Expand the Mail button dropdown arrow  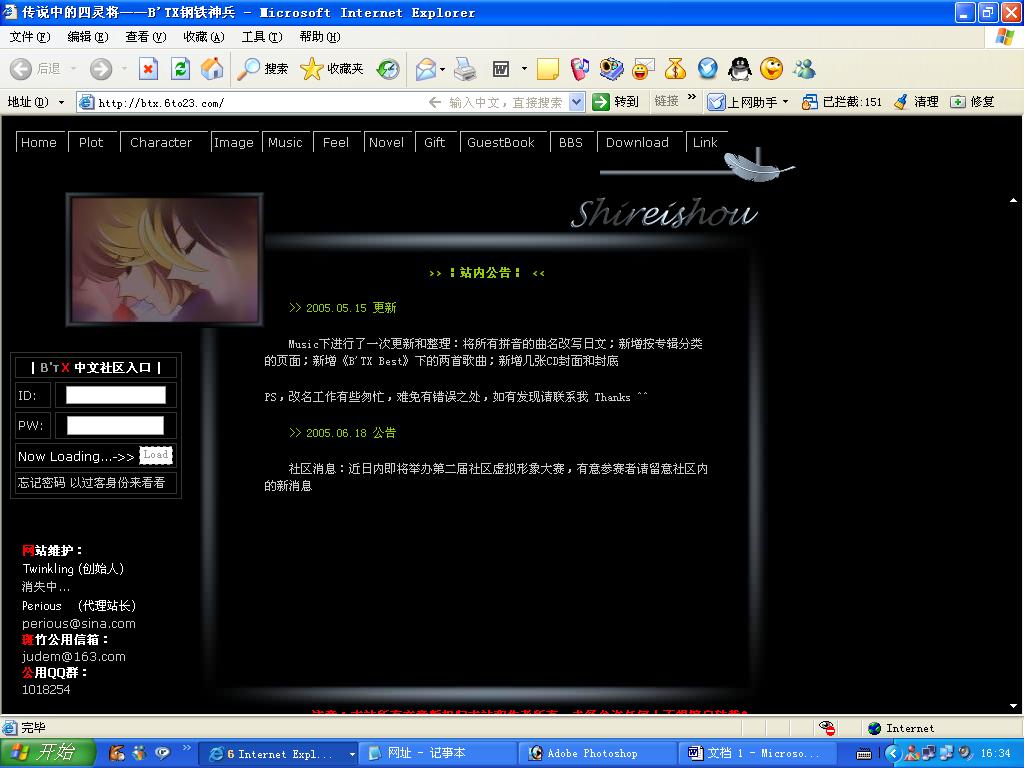[443, 69]
